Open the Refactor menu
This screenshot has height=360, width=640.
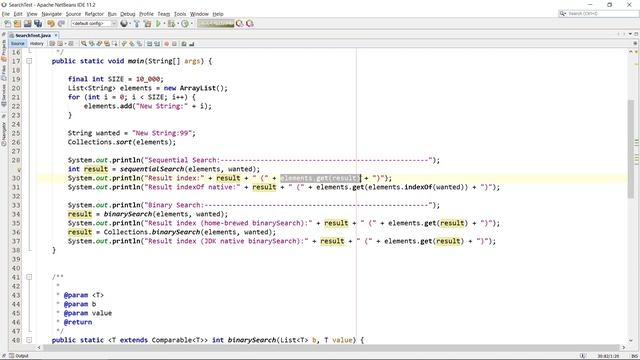(x=94, y=14)
